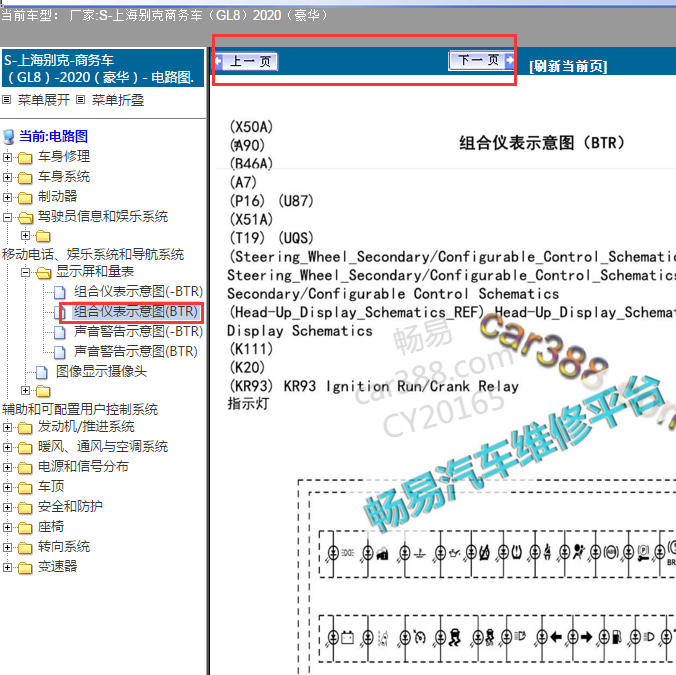This screenshot has width=676, height=675.
Task: Click the battery charge indicator symbol
Action: pyautogui.click(x=347, y=637)
